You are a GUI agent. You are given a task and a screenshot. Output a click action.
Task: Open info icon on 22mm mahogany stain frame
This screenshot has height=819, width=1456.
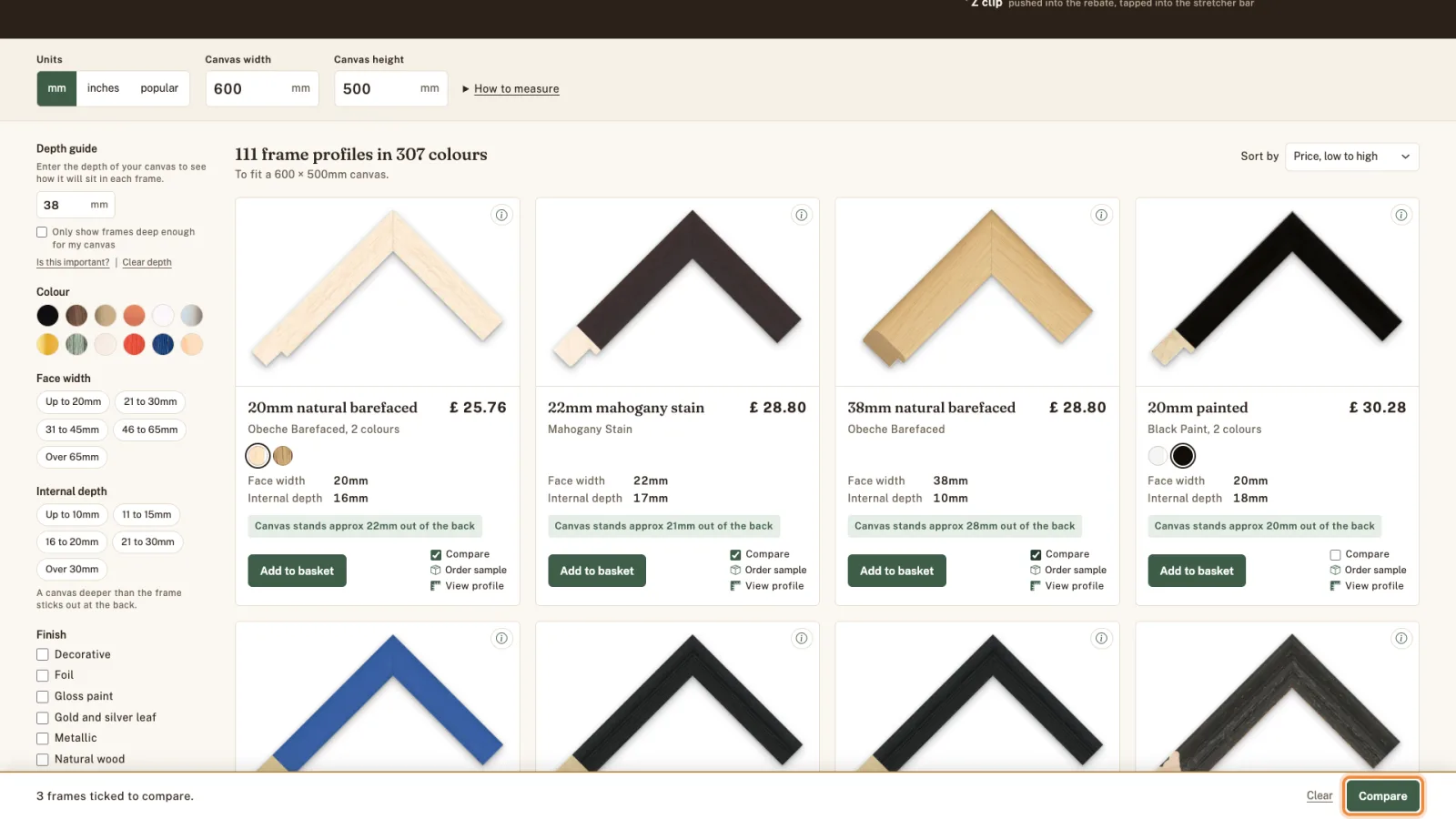802,216
